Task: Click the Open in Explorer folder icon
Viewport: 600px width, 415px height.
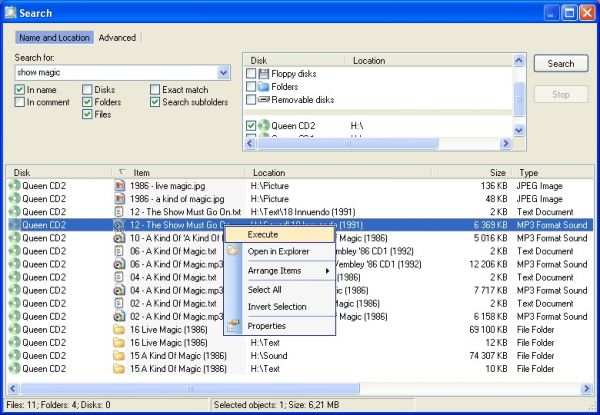Action: (233, 251)
